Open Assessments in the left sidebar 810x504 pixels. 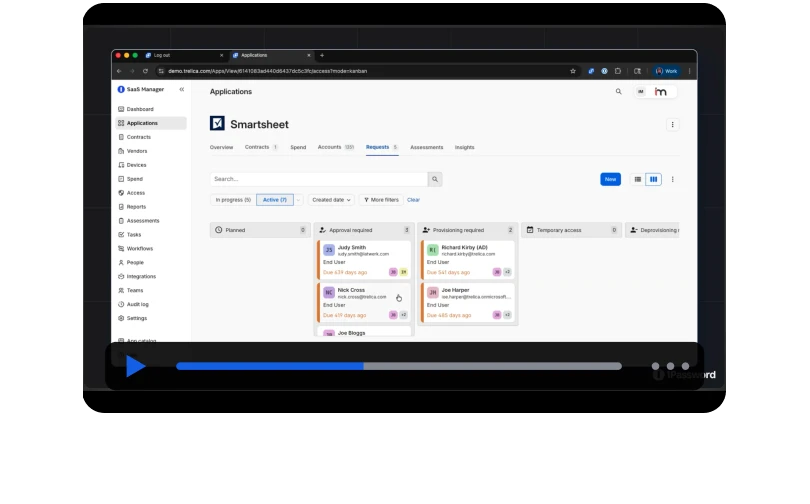pyautogui.click(x=143, y=220)
